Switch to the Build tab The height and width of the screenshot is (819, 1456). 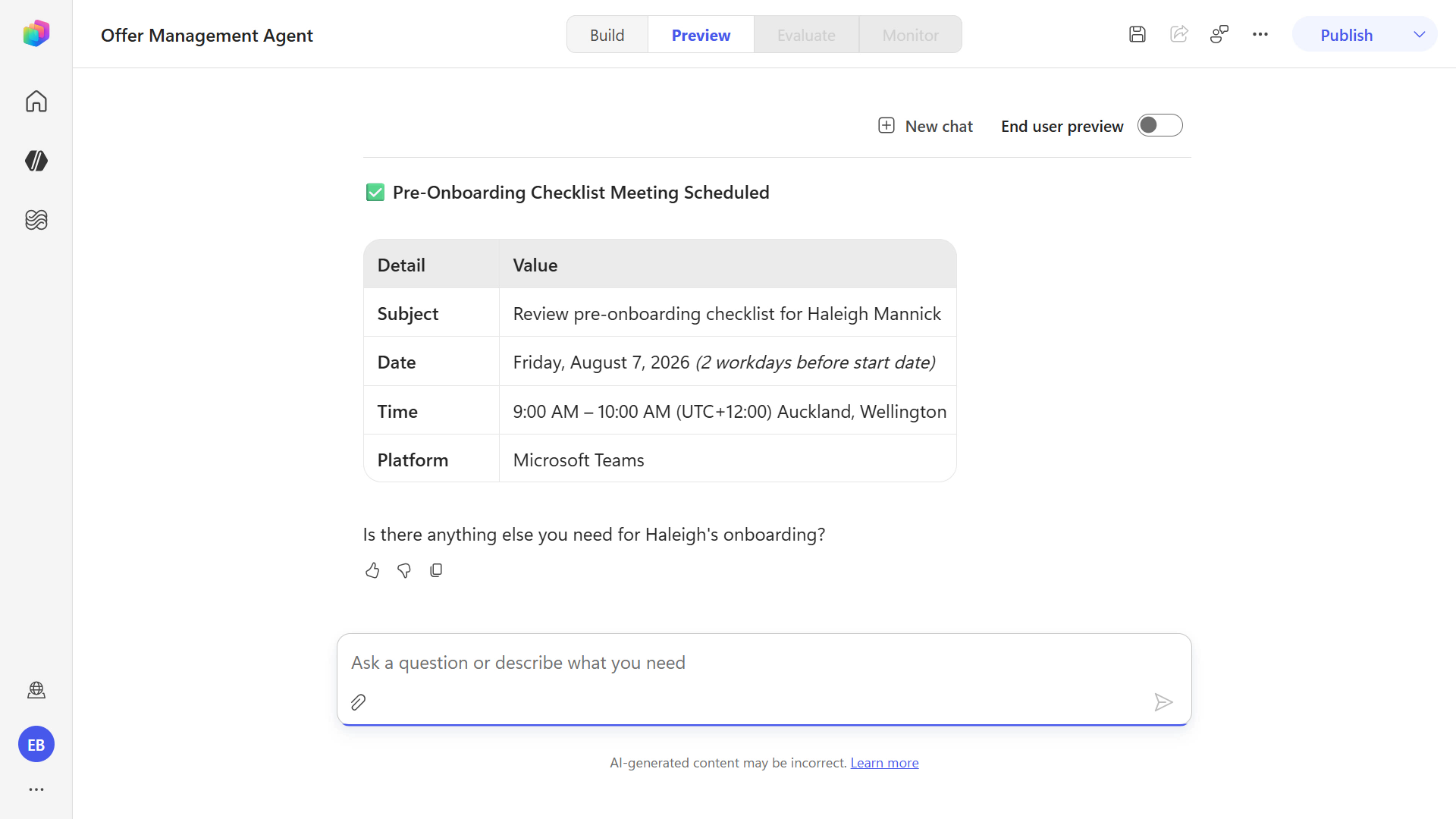pos(607,35)
